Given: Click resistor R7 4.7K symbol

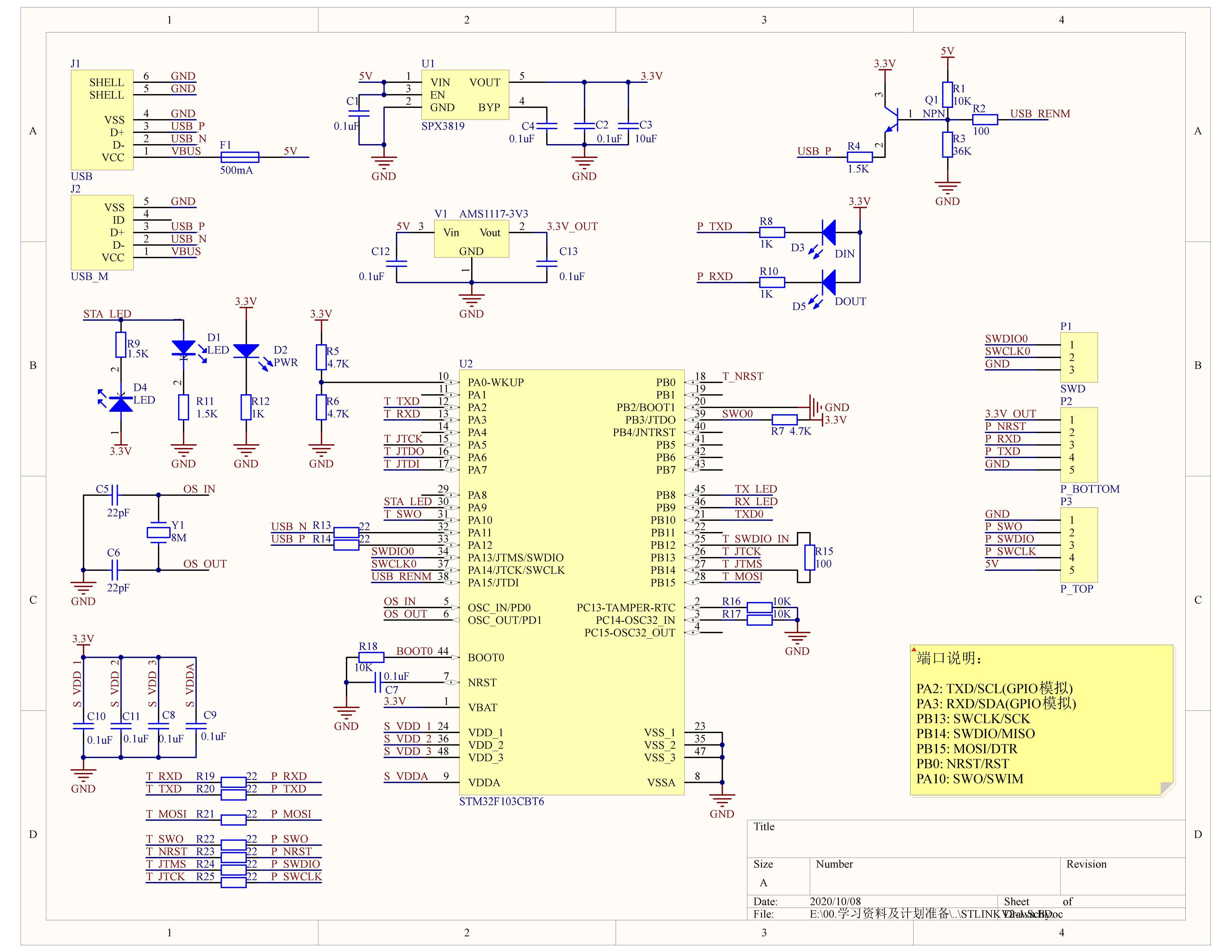Looking at the screenshot, I should 784,420.
